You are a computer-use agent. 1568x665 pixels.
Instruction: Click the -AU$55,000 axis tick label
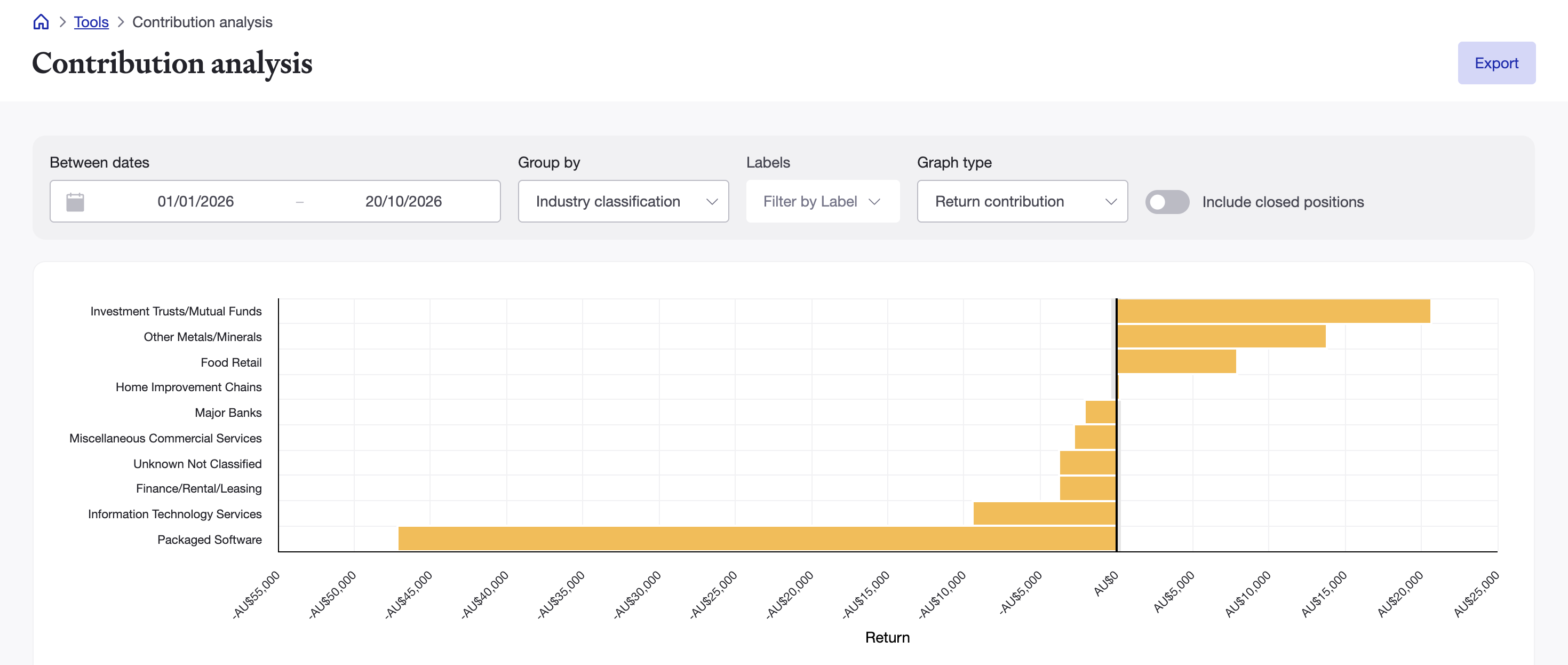[x=256, y=595]
